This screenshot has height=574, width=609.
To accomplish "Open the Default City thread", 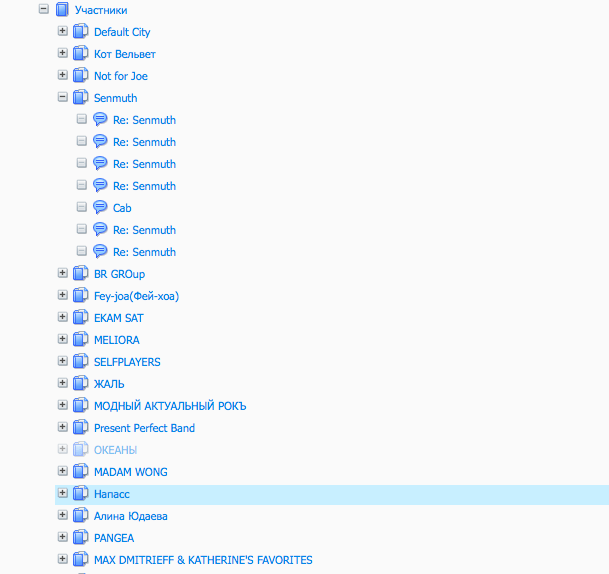I will 122,32.
